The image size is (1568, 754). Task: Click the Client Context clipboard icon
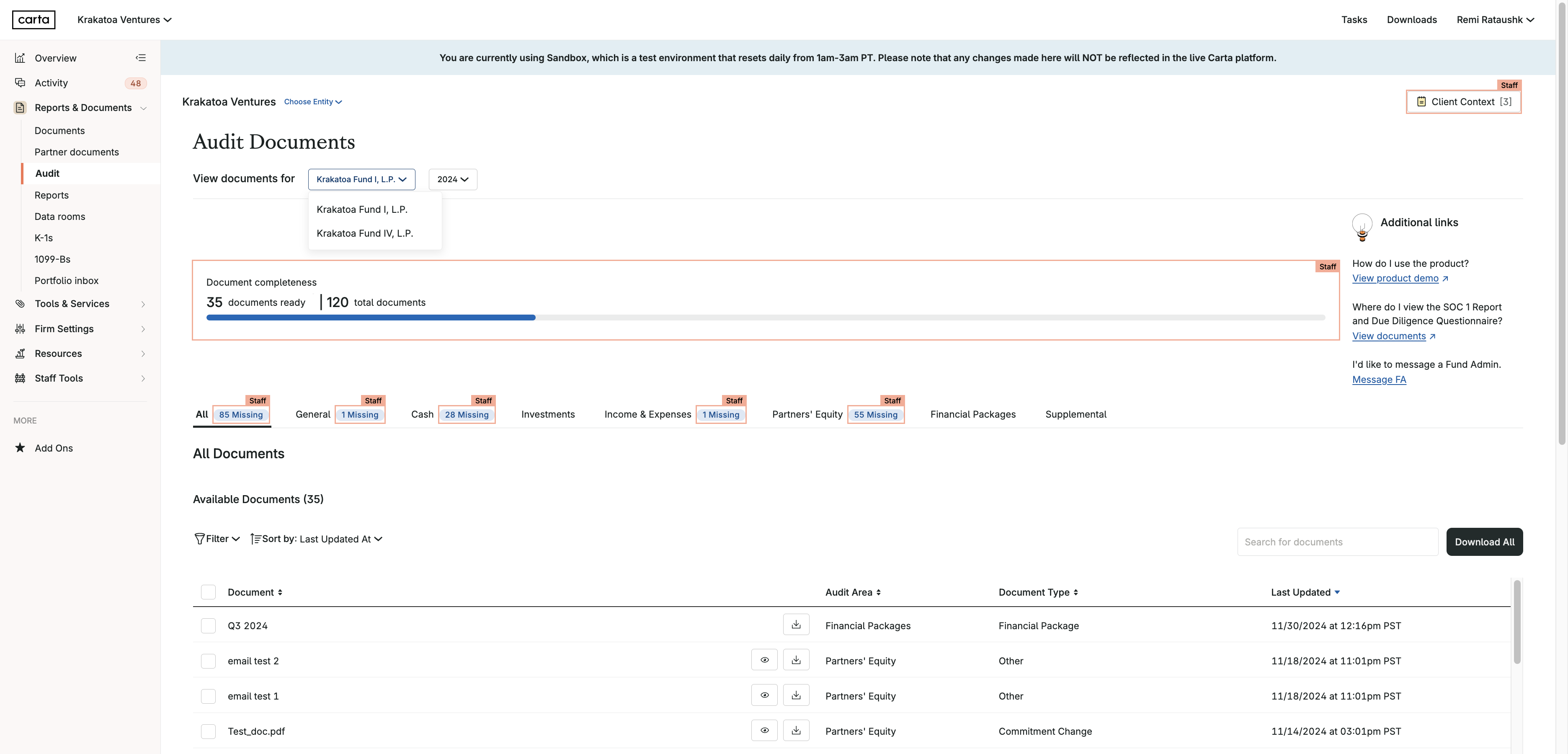click(x=1421, y=102)
